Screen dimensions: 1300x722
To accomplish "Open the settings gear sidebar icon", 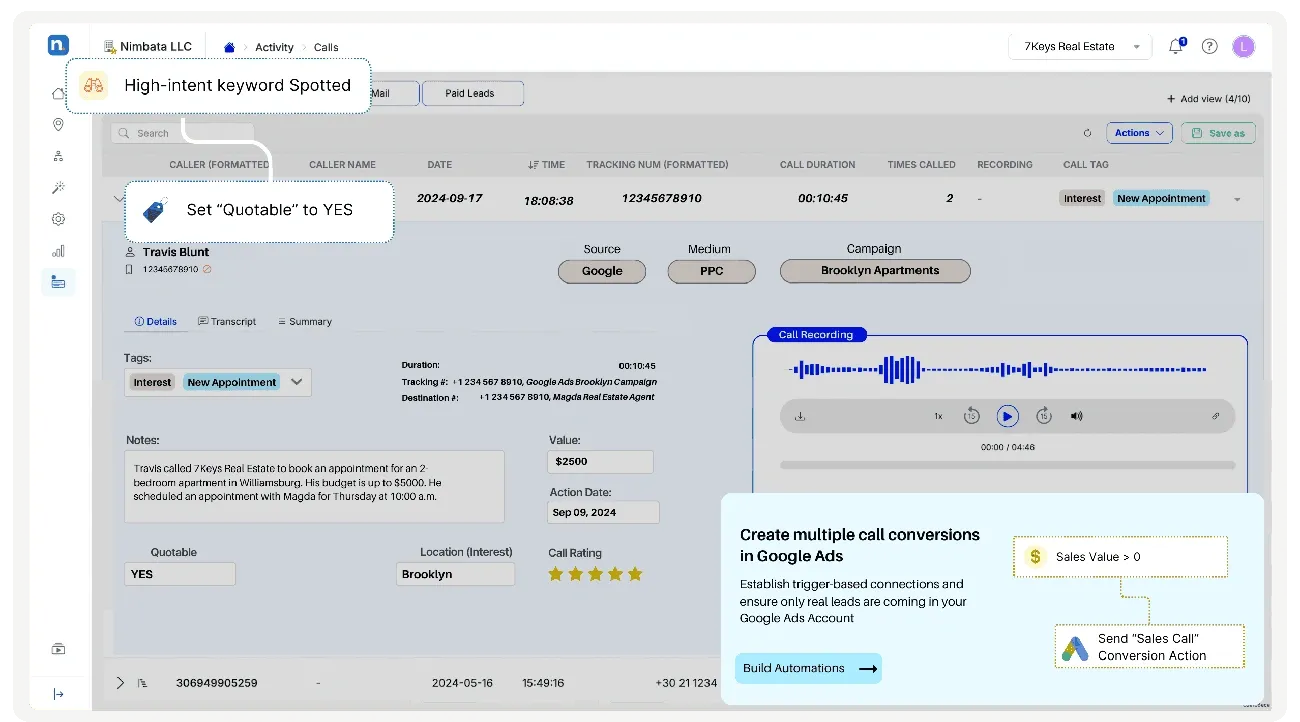I will 58,219.
